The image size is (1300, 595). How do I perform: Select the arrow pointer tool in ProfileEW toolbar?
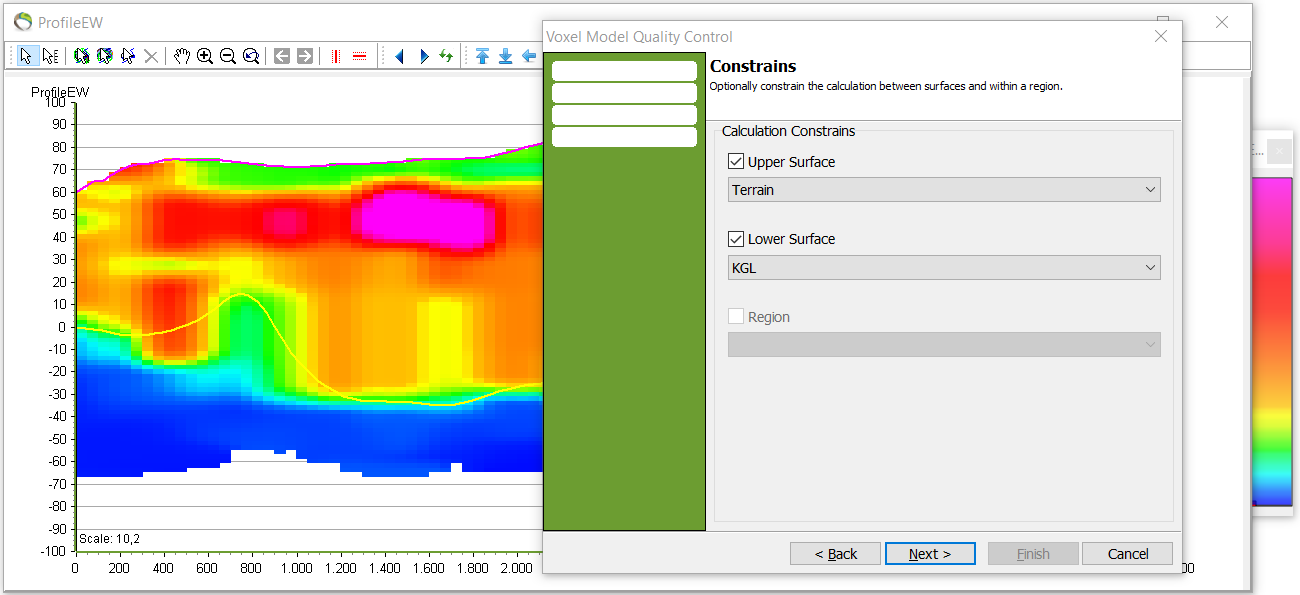27,56
